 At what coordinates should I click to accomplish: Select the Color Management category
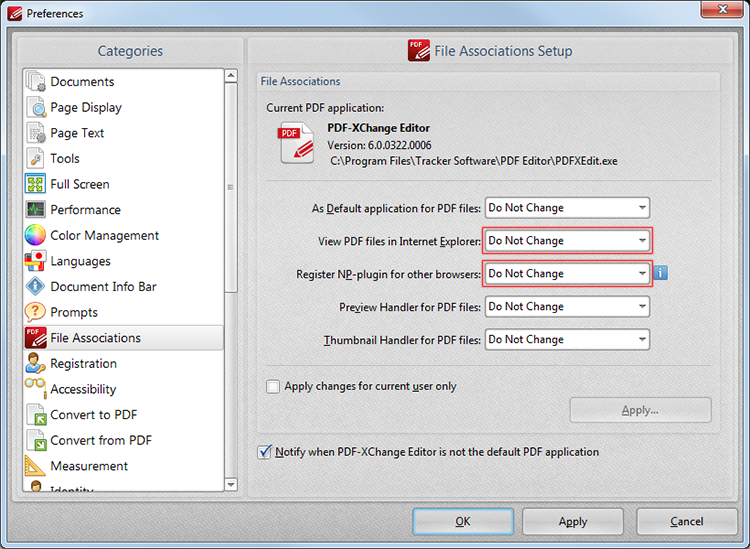(x=123, y=235)
